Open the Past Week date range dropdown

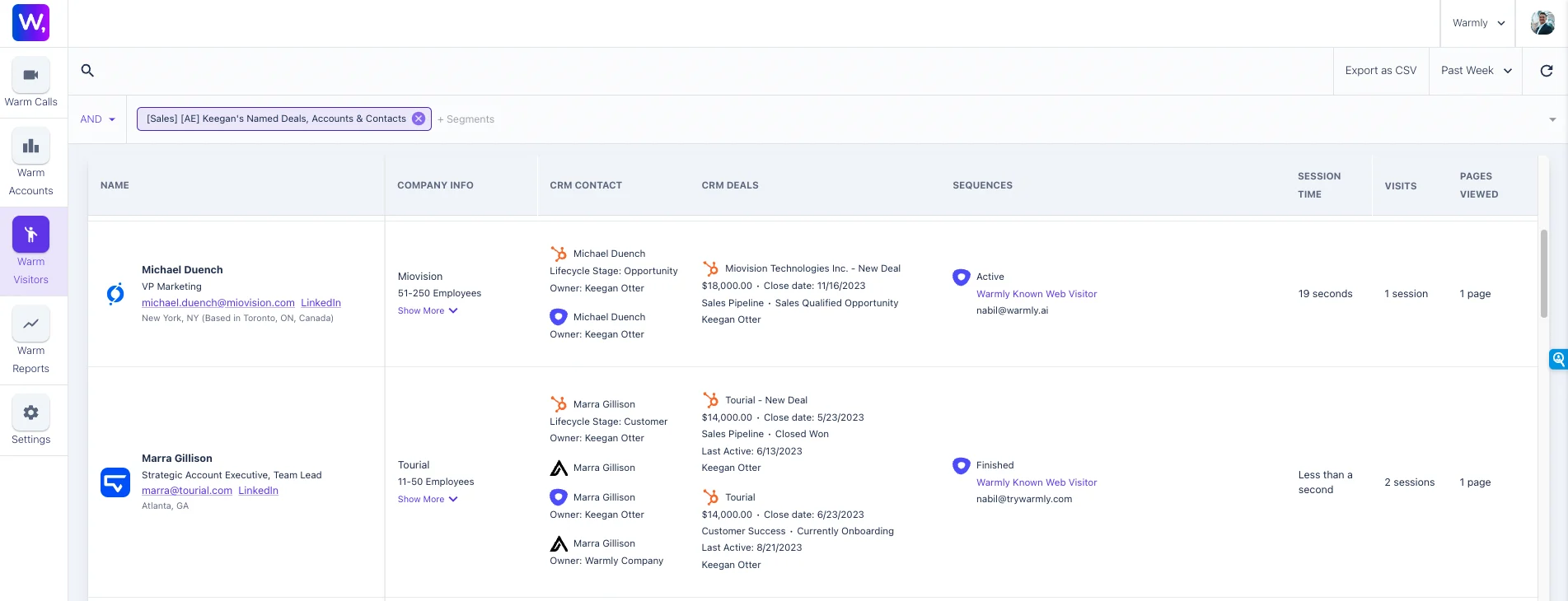1476,71
